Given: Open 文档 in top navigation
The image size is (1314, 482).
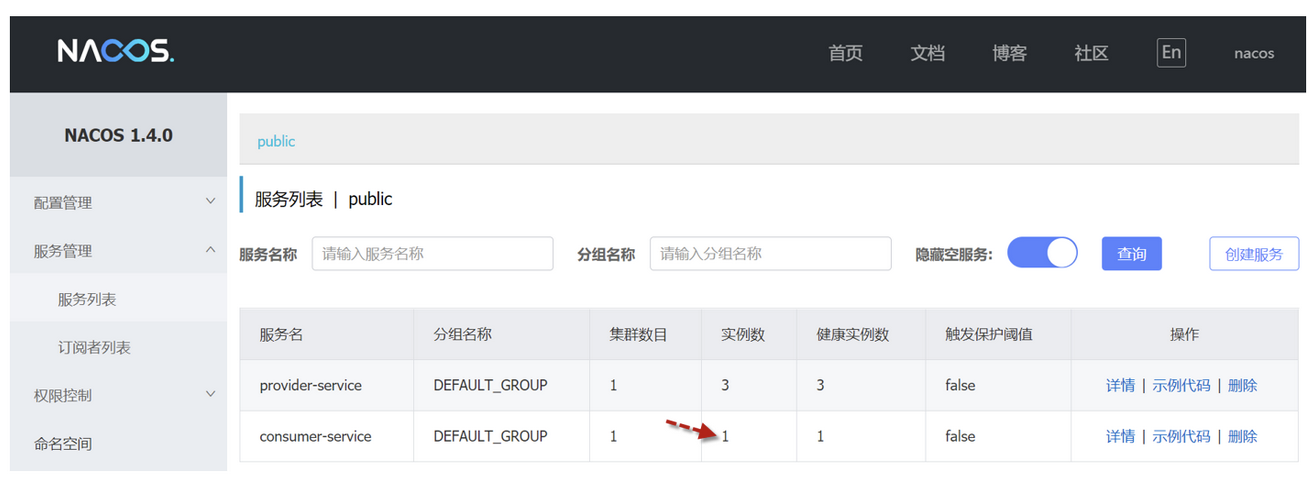Looking at the screenshot, I should click(x=927, y=54).
